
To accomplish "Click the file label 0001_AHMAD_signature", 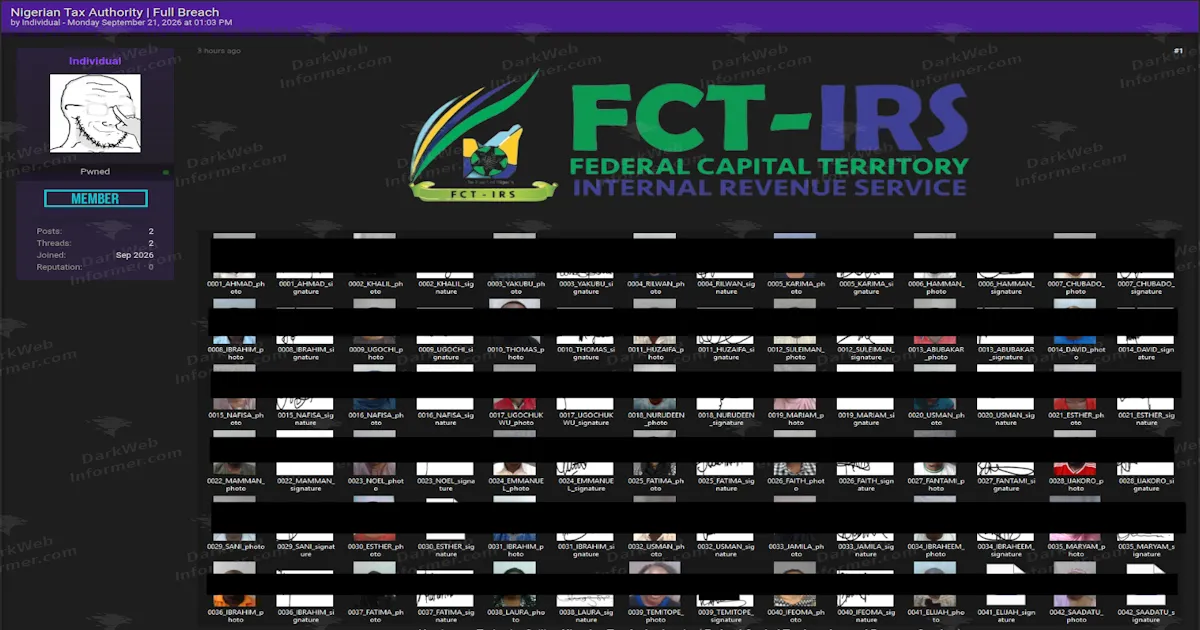I will point(306,288).
